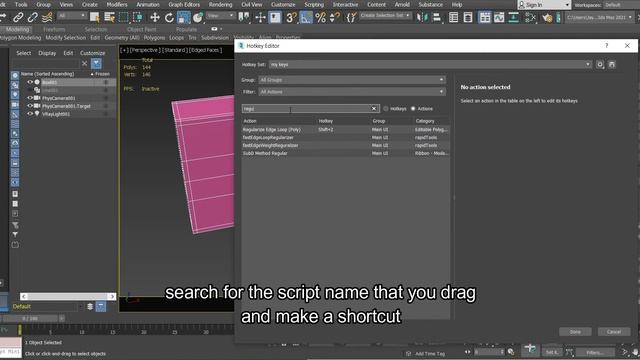
Task: Click the Unlink Selection broken-chain icon
Action: [x=33, y=17]
